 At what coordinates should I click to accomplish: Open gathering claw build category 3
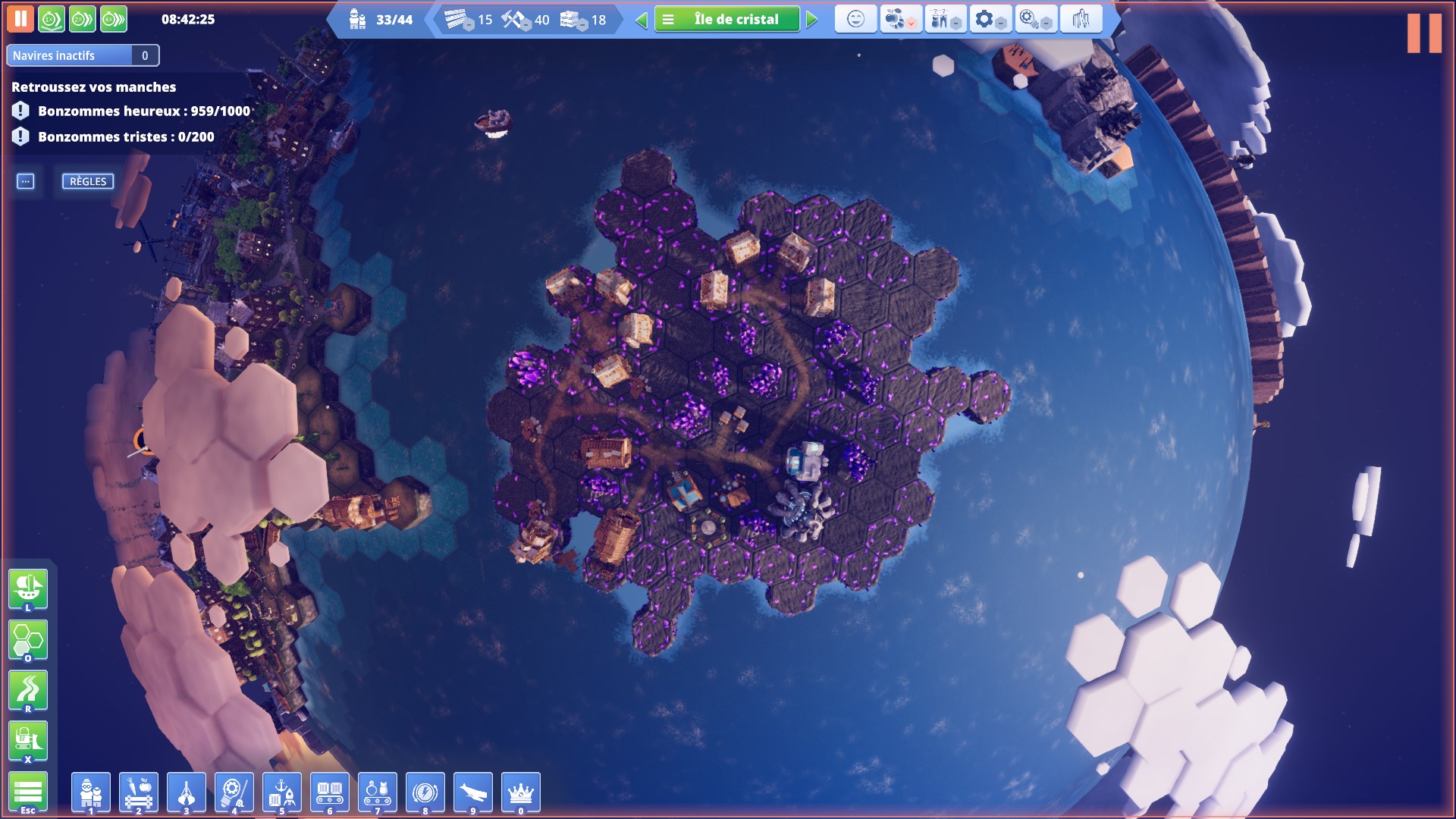click(187, 793)
